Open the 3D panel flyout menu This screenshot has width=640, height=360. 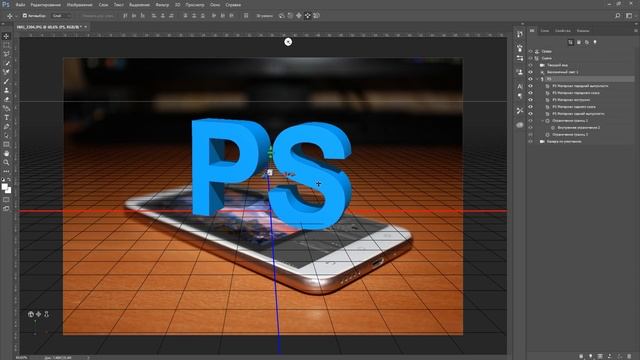click(636, 31)
